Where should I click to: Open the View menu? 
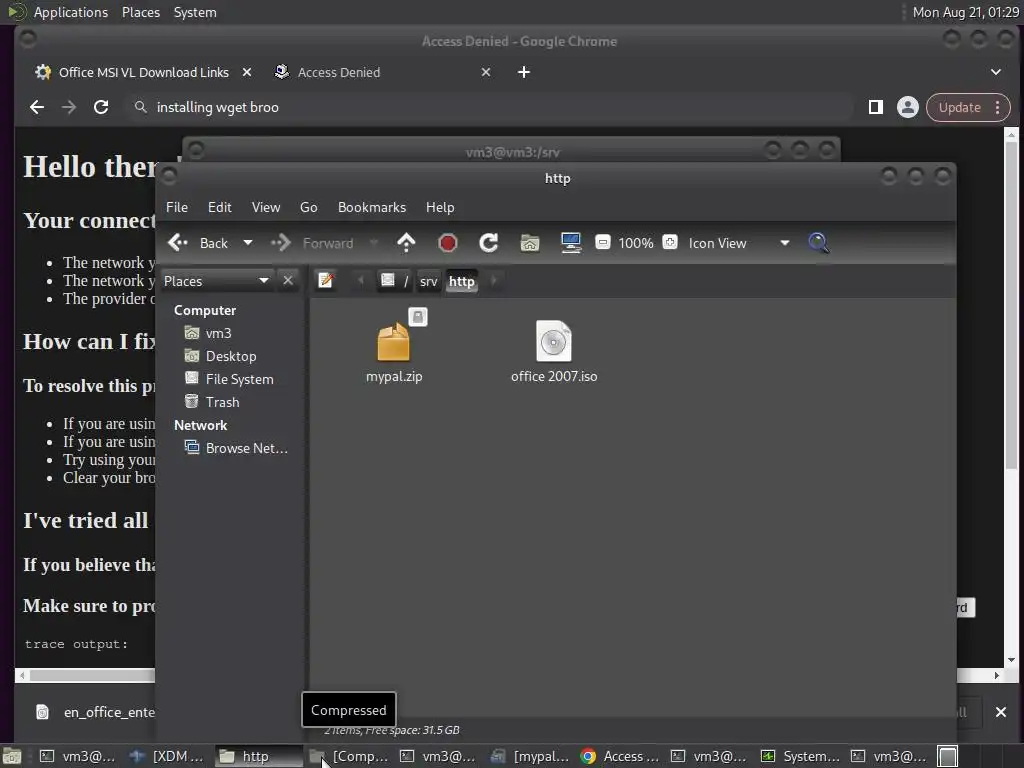point(266,207)
